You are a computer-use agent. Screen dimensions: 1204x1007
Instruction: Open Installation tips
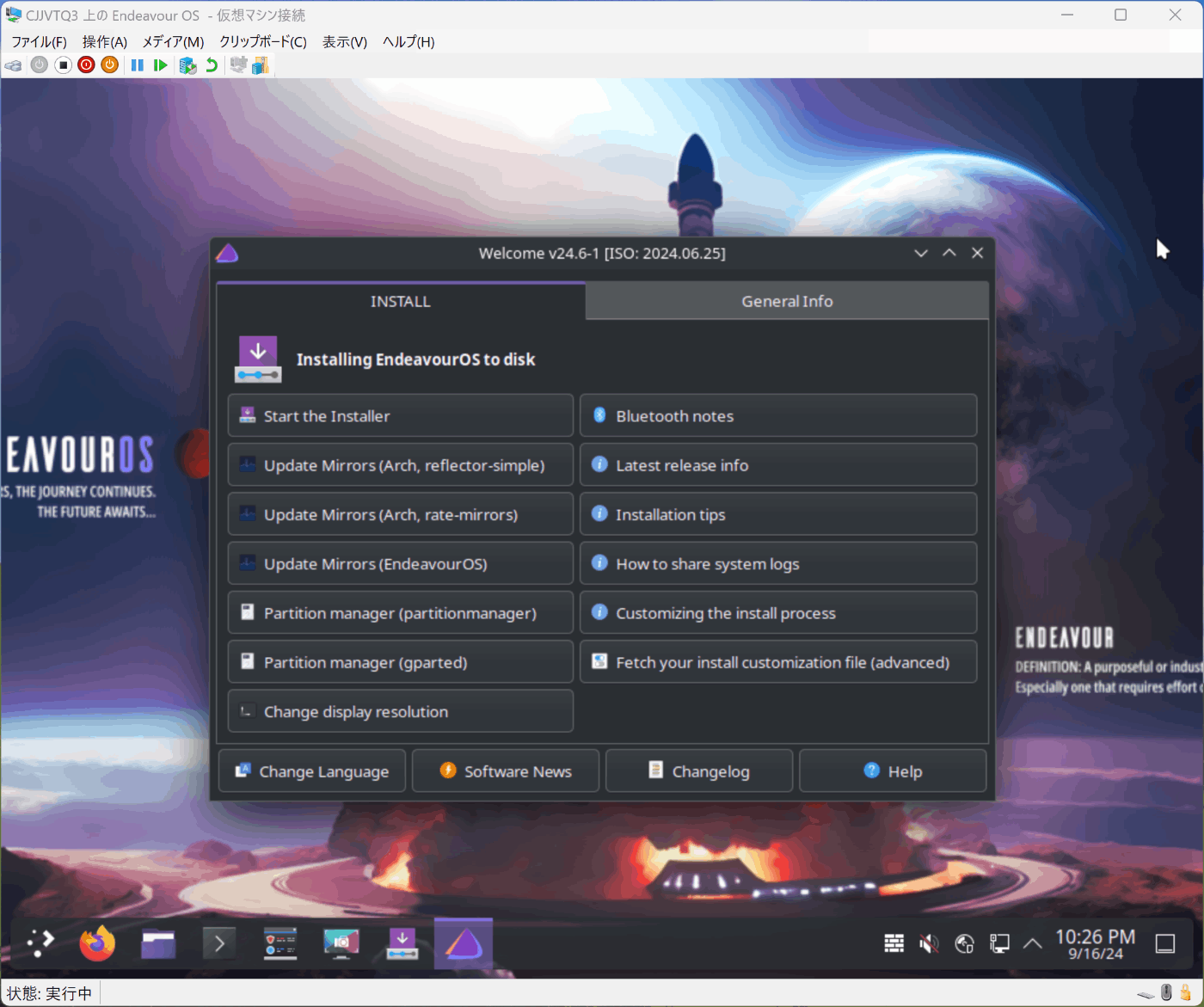tap(778, 514)
